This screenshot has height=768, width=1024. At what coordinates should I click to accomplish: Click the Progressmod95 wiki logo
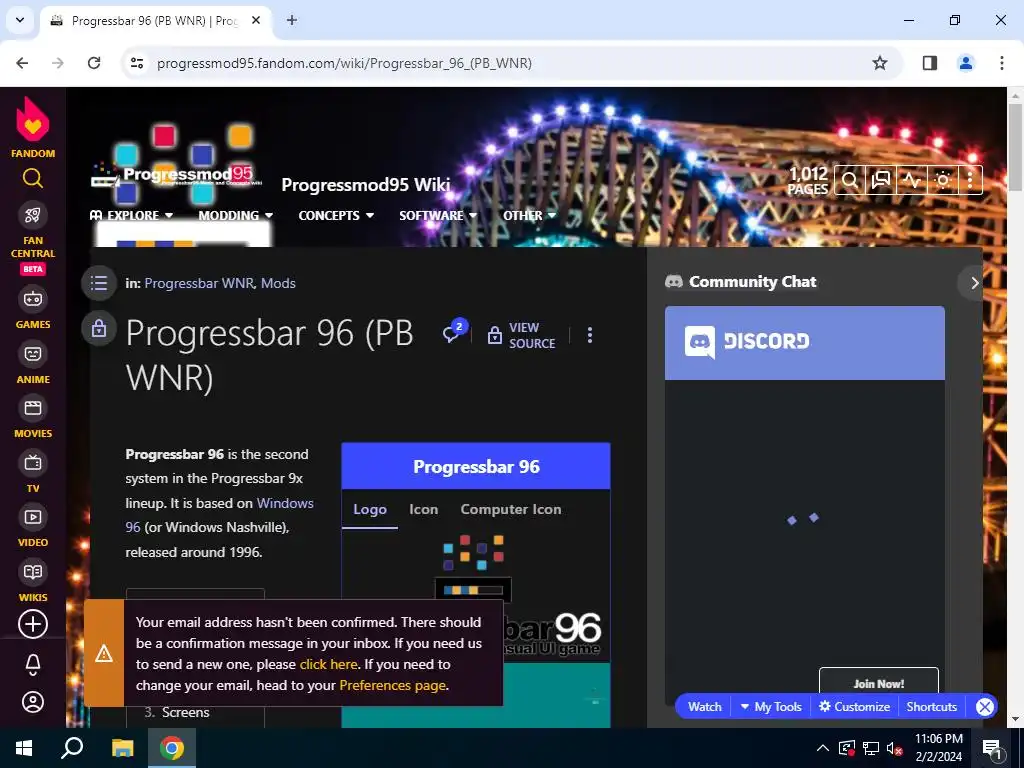pyautogui.click(x=178, y=163)
